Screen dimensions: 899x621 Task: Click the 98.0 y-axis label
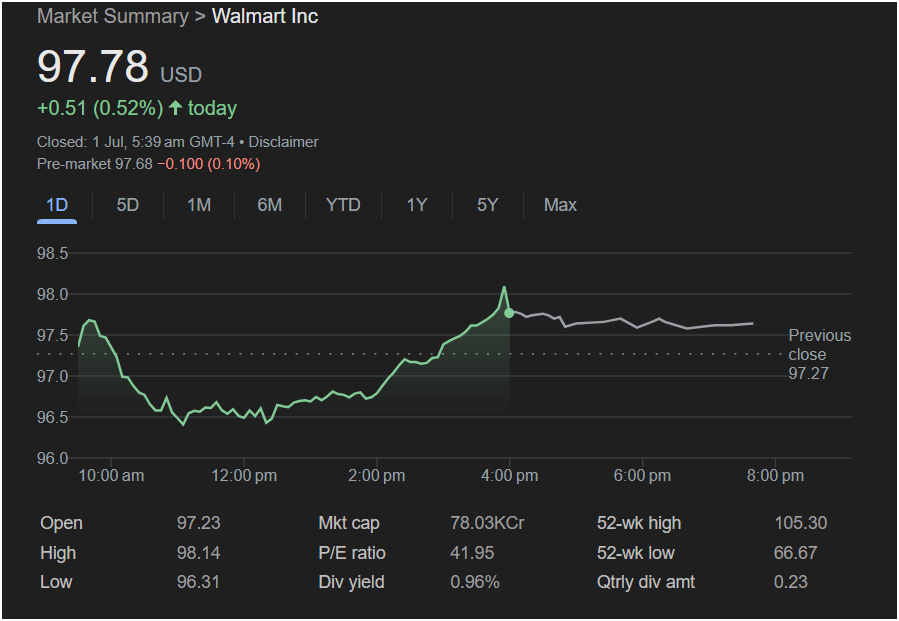click(52, 294)
